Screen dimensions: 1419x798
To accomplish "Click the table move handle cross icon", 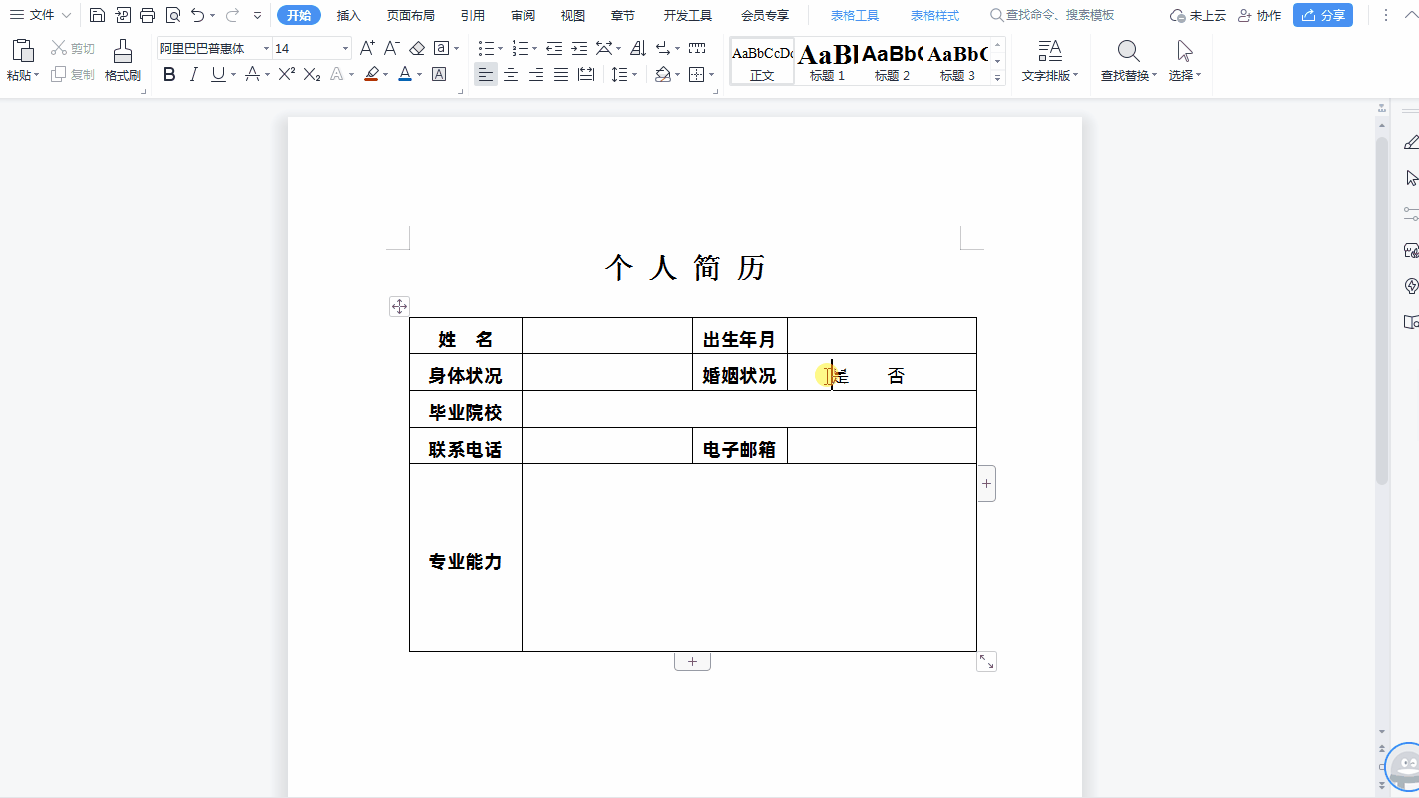I will [x=399, y=307].
